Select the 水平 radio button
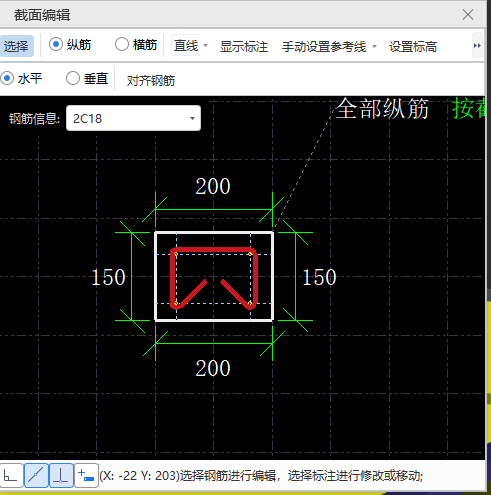491x495 pixels. (x=7, y=78)
